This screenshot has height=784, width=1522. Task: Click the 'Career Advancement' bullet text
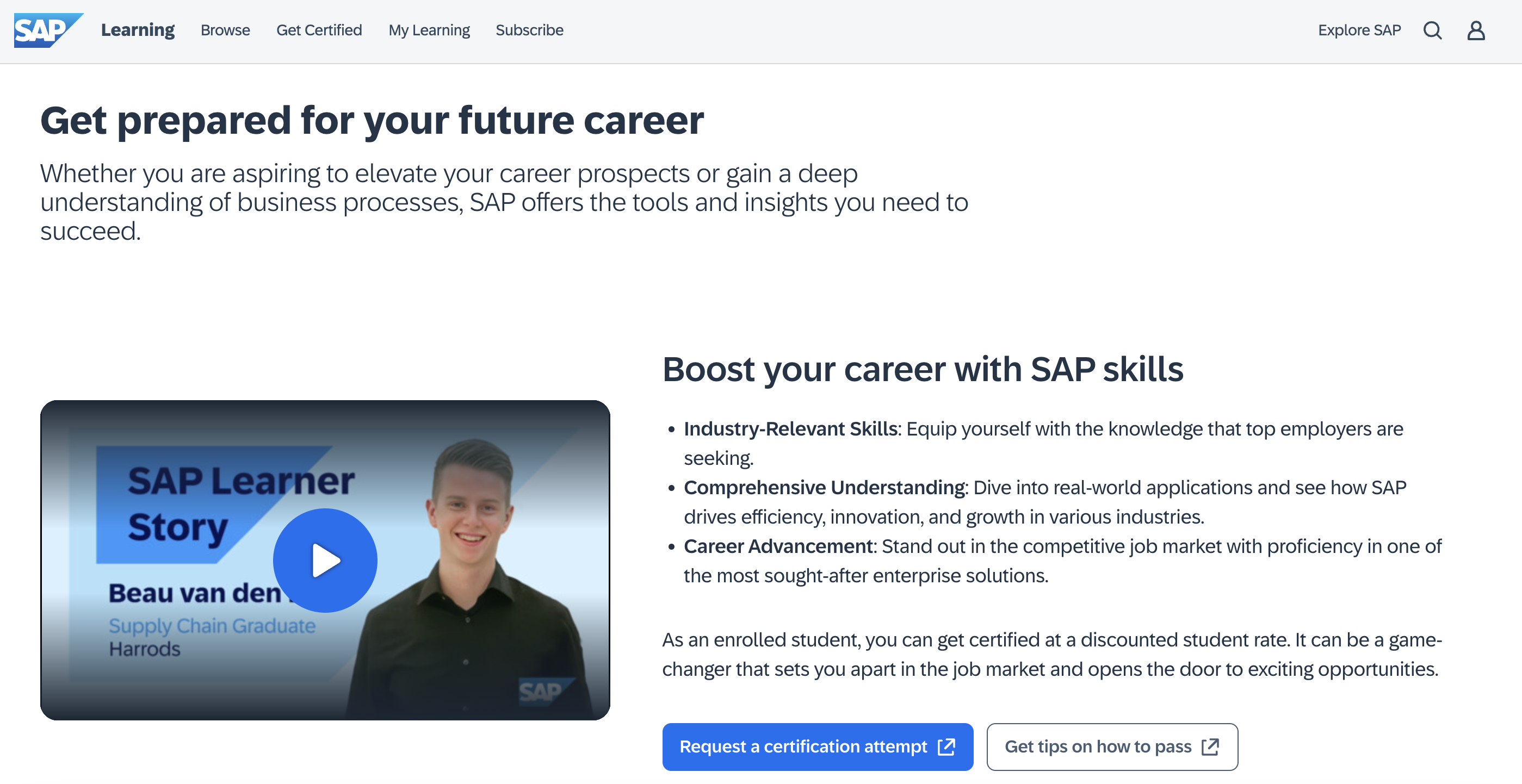click(778, 546)
